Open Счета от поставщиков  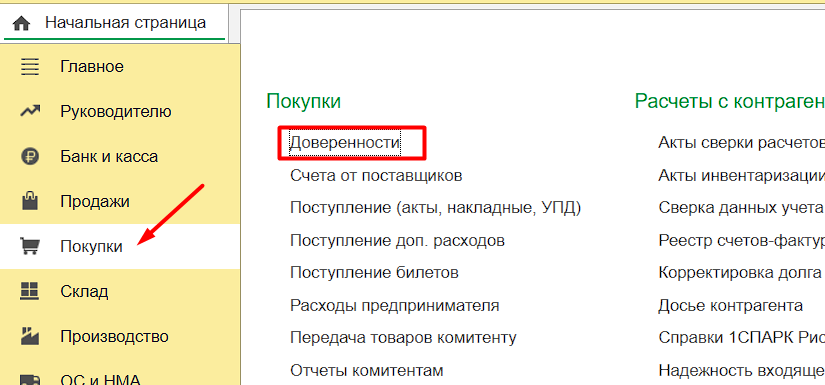tap(376, 175)
